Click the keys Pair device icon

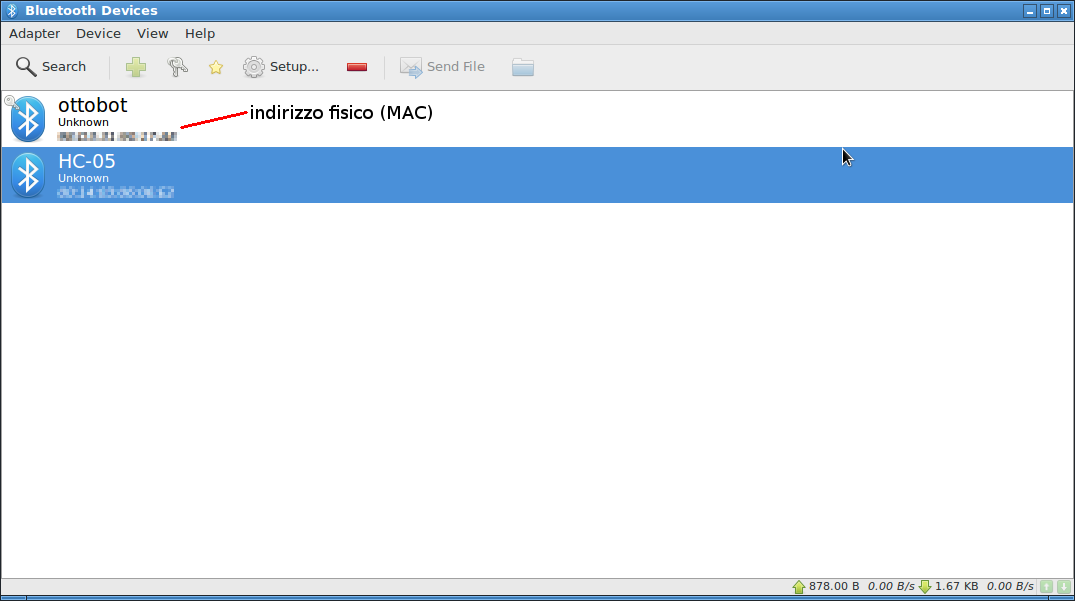pyautogui.click(x=177, y=66)
